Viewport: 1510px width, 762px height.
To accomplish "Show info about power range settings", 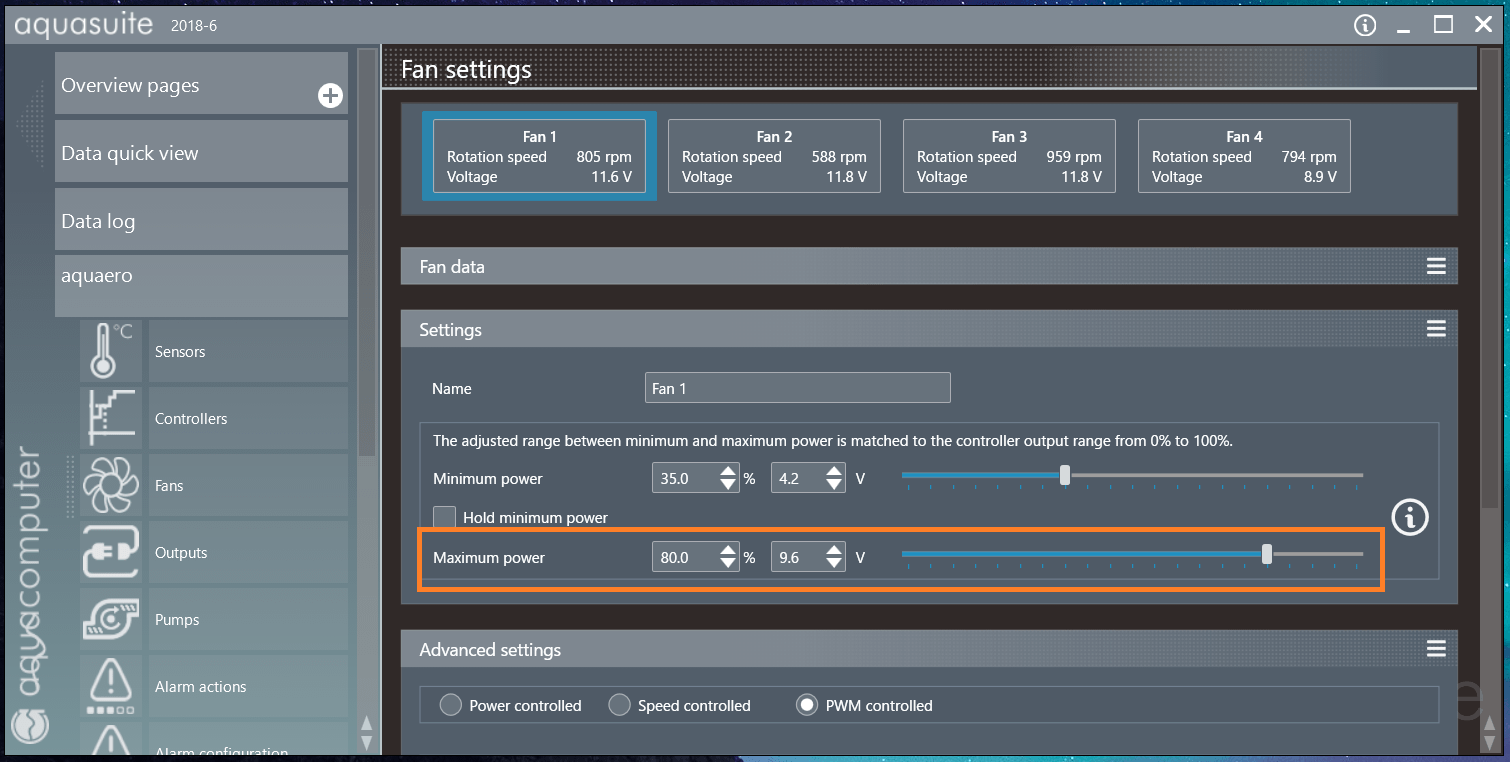I will point(1410,517).
